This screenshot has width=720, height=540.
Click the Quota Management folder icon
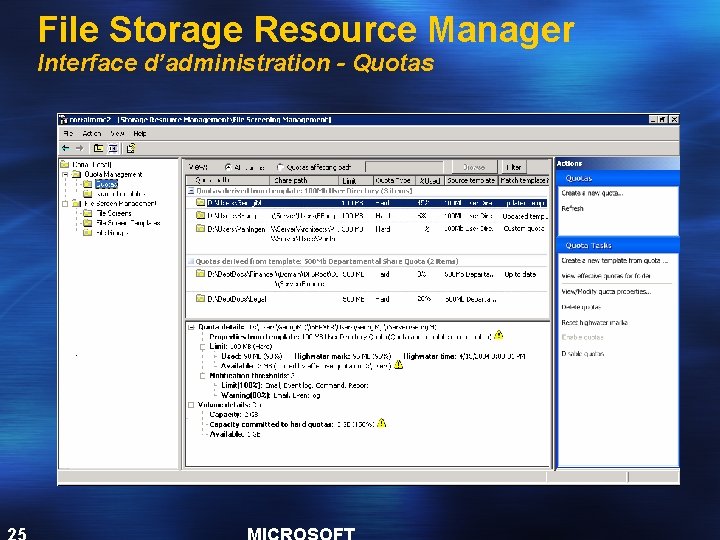click(x=77, y=174)
